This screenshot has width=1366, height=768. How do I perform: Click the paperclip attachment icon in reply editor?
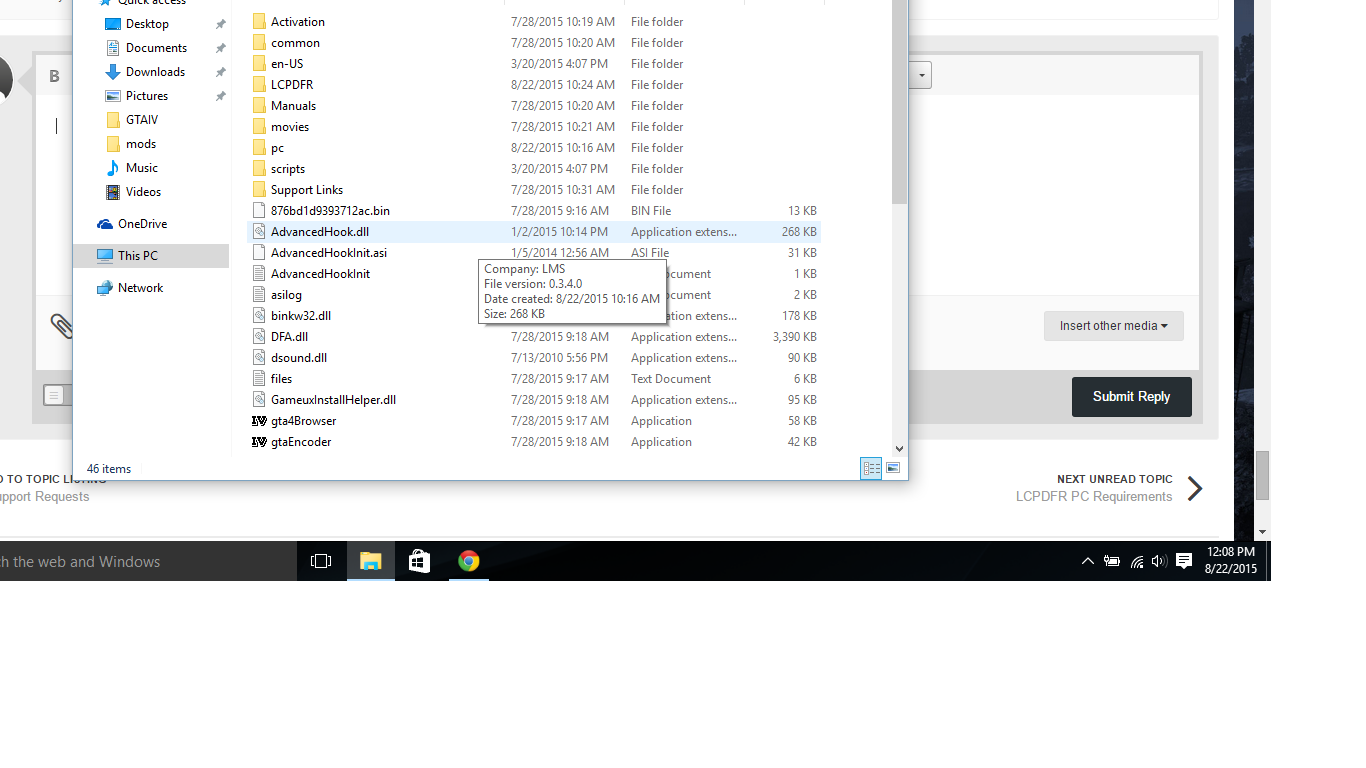coord(61,326)
